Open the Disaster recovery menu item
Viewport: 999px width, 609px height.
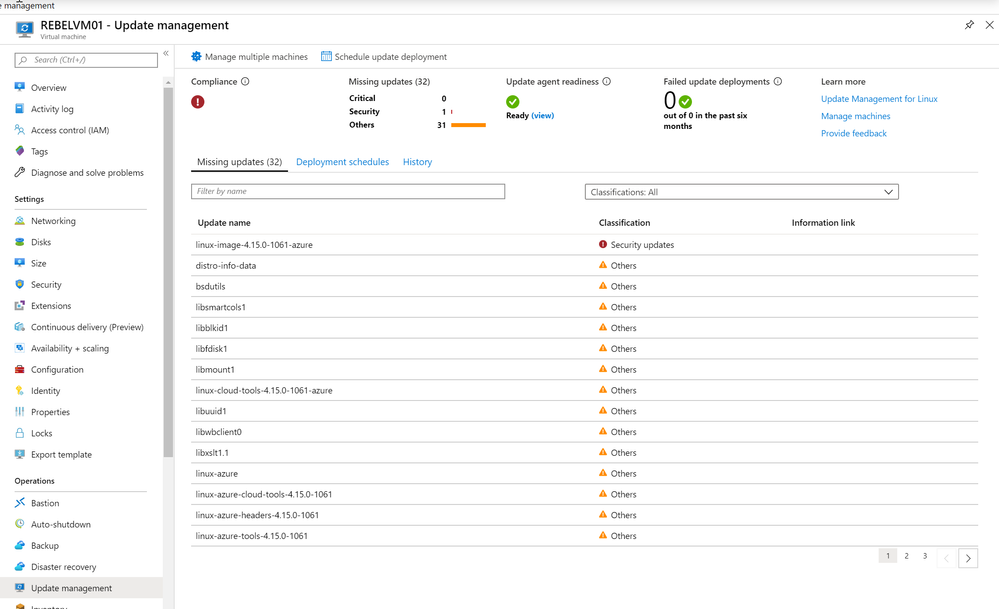pyautogui.click(x=63, y=566)
